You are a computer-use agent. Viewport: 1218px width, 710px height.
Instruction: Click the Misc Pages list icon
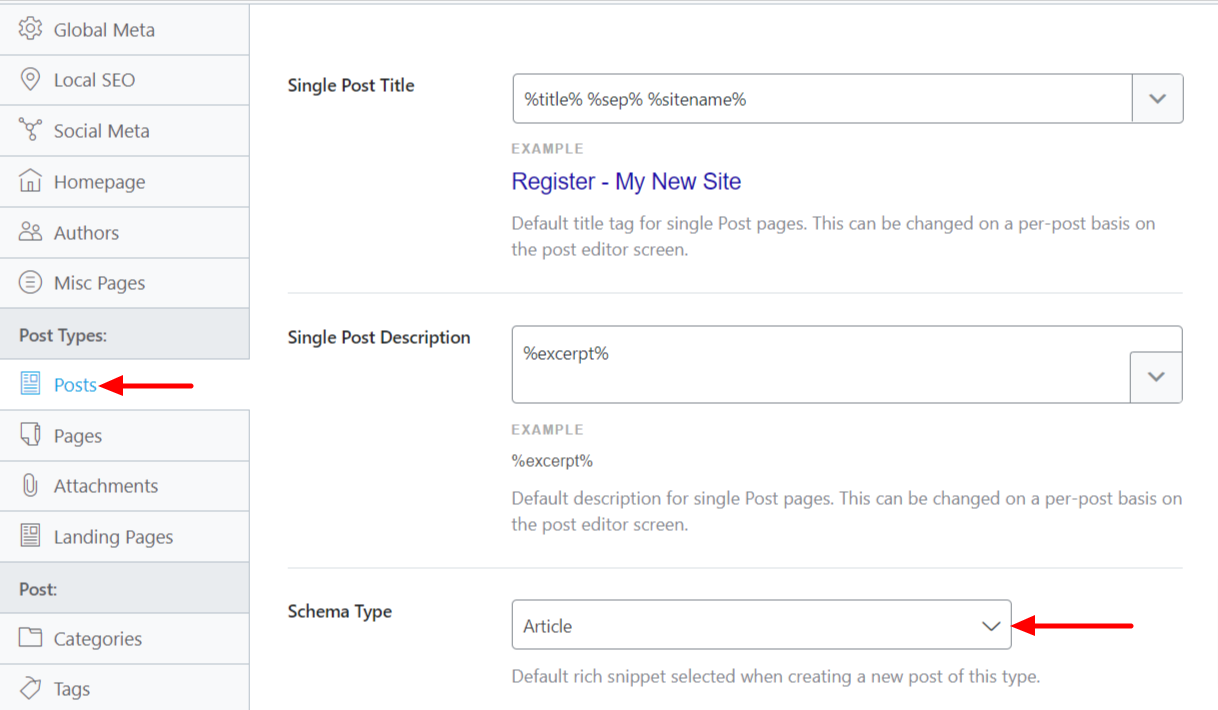click(31, 283)
